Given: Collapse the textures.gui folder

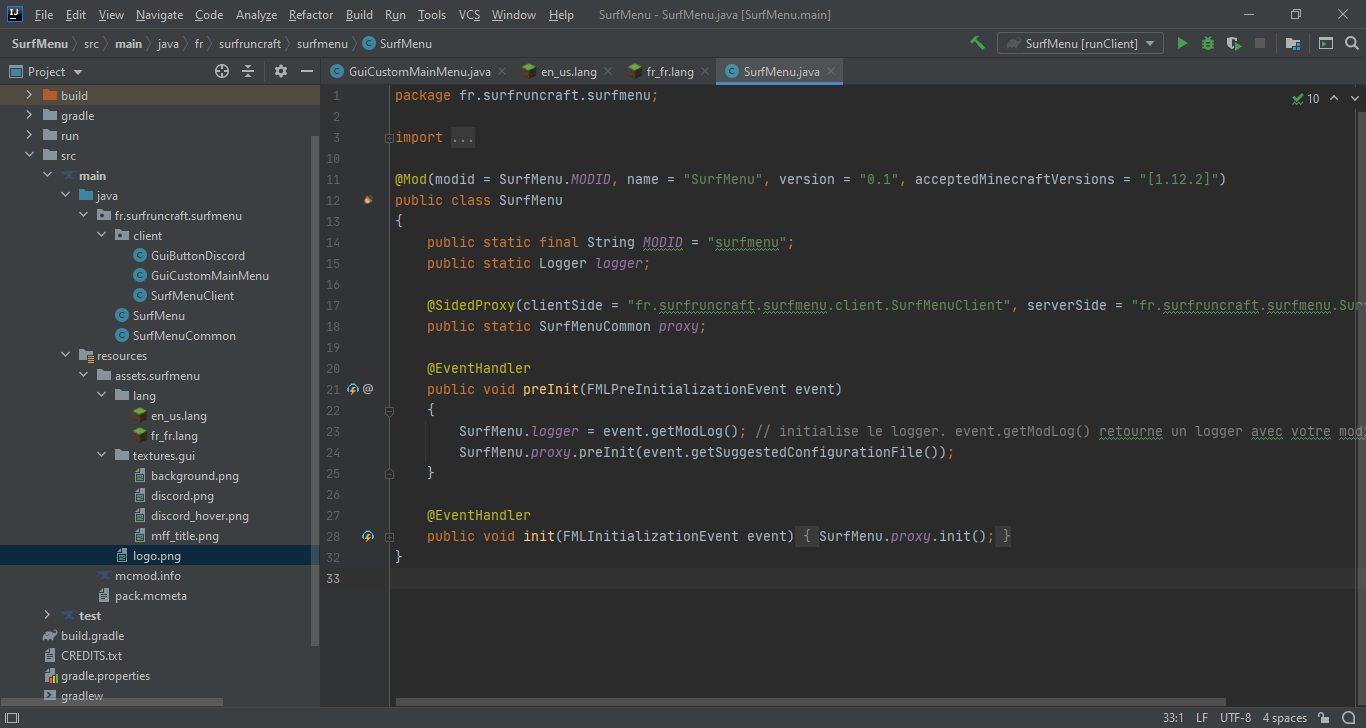Looking at the screenshot, I should click(x=102, y=456).
